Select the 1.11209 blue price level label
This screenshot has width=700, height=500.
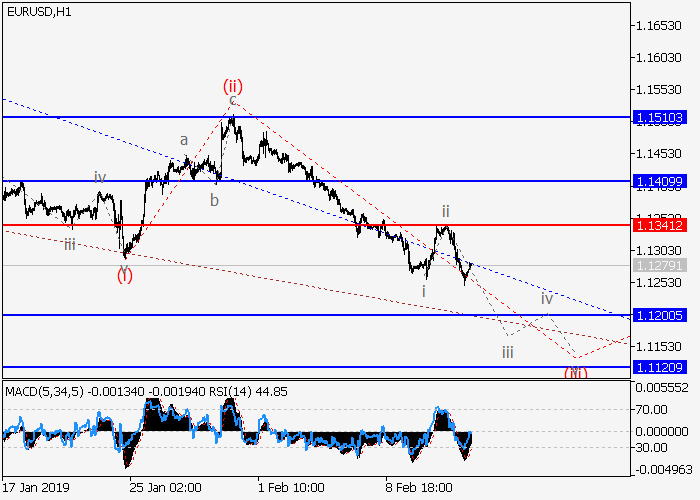point(659,367)
